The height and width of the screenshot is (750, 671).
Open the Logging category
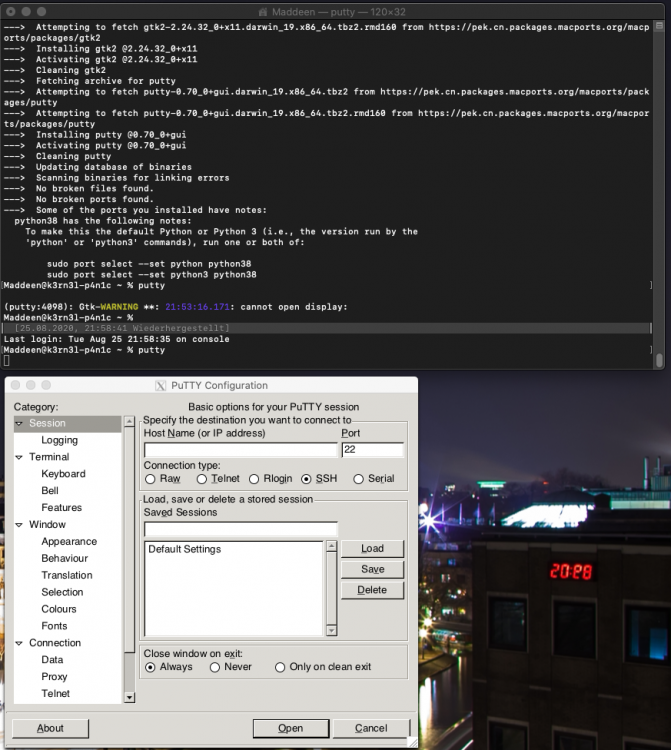[x=59, y=440]
